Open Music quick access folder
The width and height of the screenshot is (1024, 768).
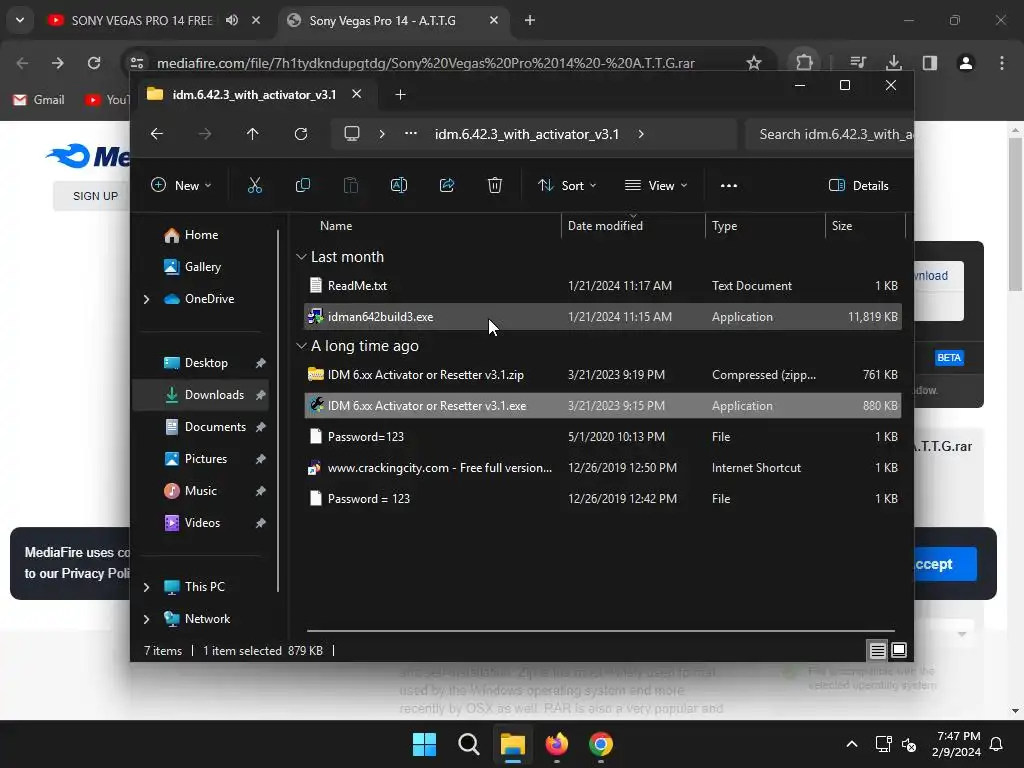(200, 490)
